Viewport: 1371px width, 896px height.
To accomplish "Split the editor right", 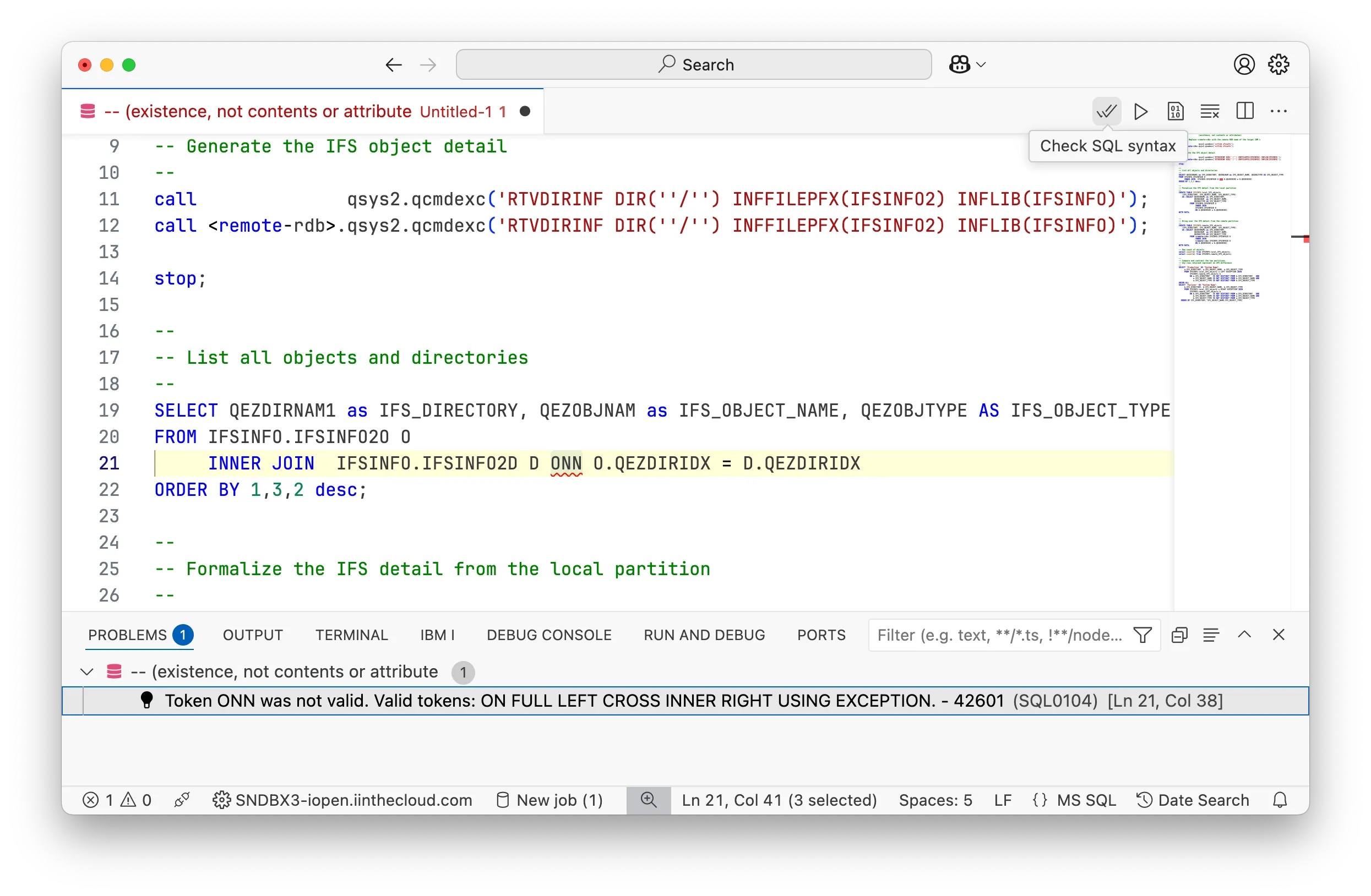I will 1245,111.
